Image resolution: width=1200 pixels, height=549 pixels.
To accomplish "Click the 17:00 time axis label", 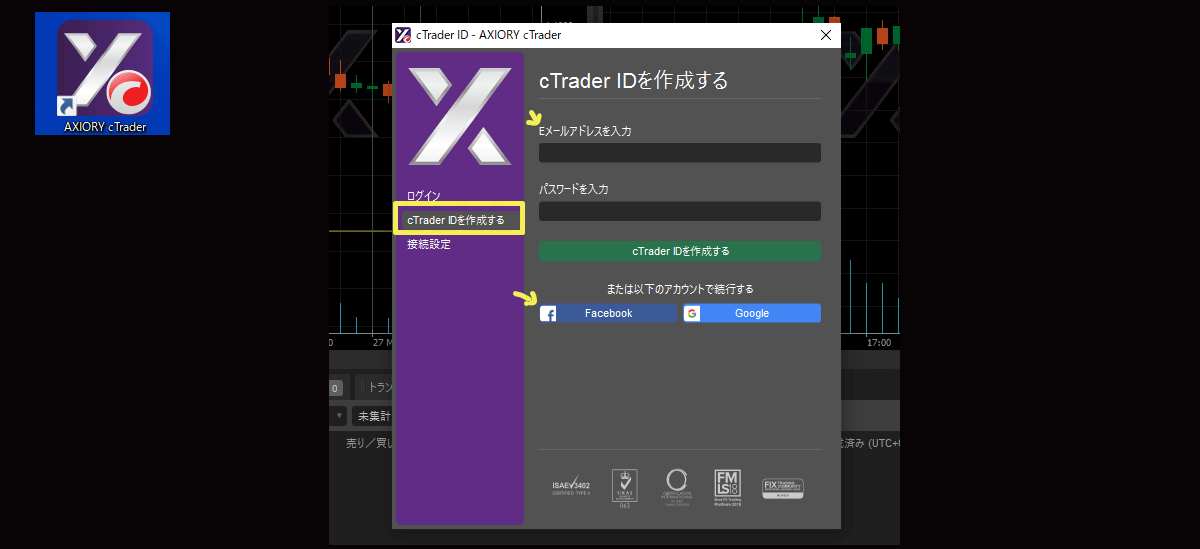I will coord(878,342).
